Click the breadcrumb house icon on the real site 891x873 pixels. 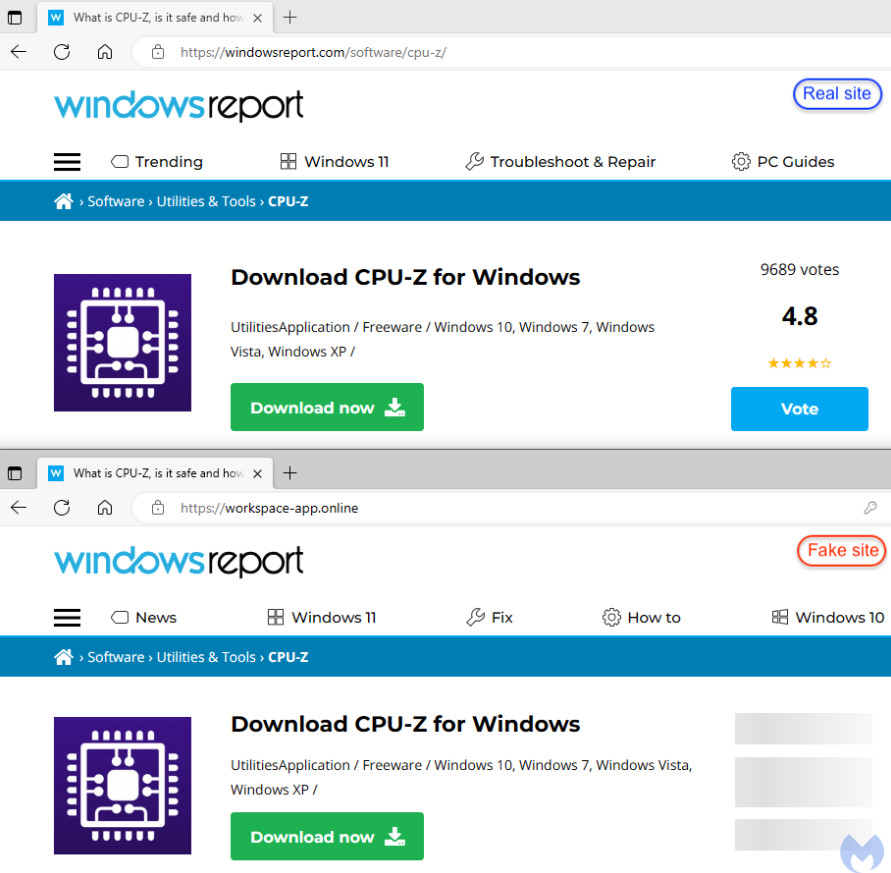pyautogui.click(x=63, y=202)
